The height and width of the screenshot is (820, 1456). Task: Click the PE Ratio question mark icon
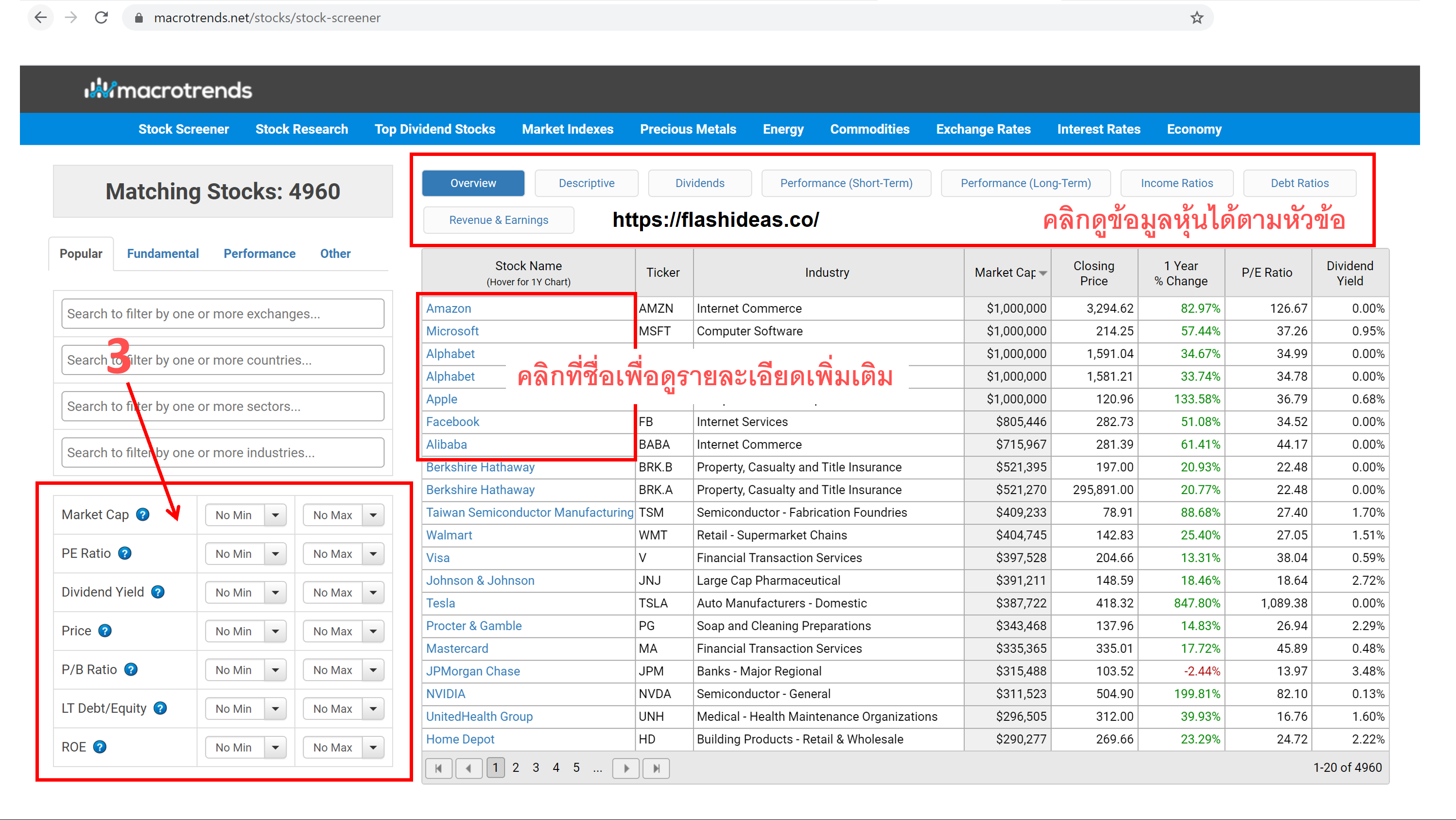coord(125,553)
